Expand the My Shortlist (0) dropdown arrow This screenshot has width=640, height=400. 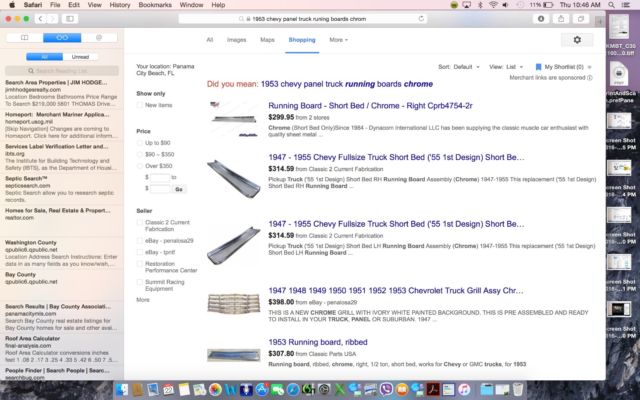(x=589, y=67)
